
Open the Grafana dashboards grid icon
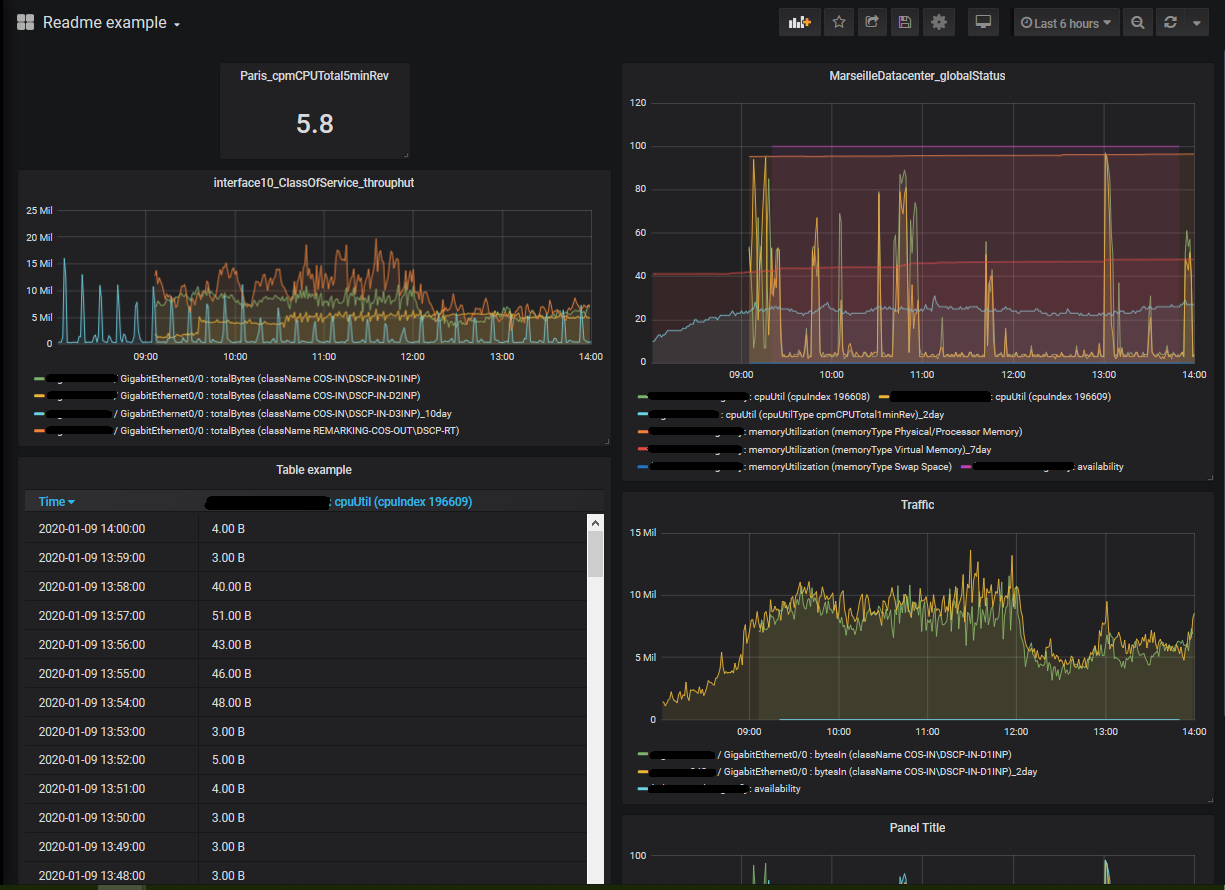click(26, 22)
